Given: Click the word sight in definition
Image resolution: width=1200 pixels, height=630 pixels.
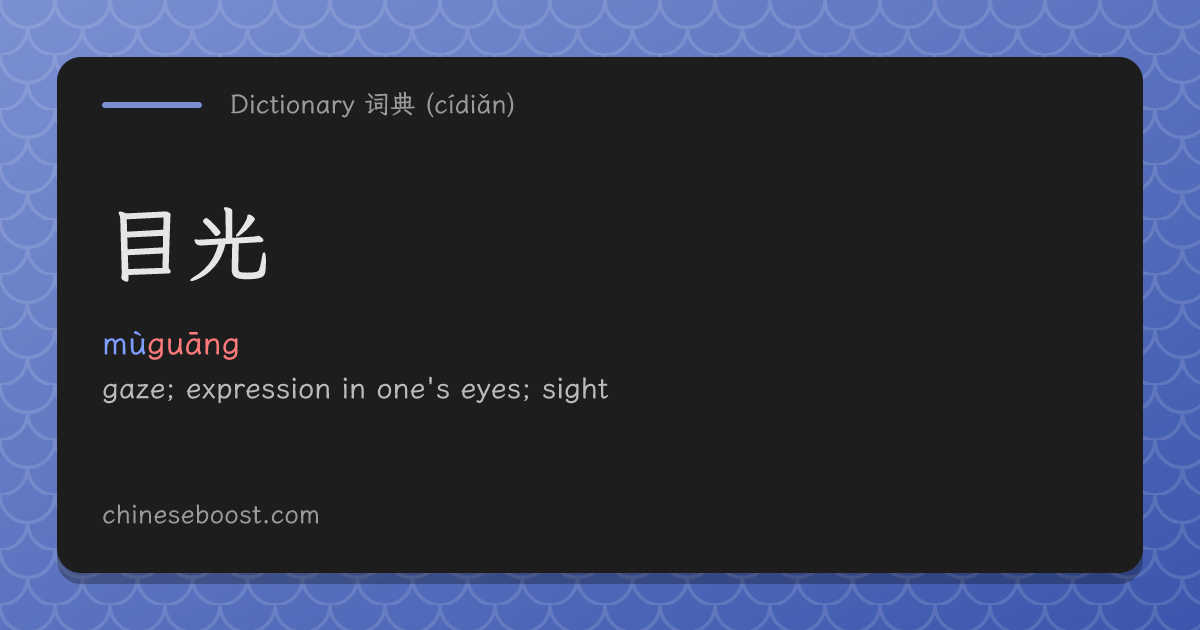Looking at the screenshot, I should tap(575, 389).
